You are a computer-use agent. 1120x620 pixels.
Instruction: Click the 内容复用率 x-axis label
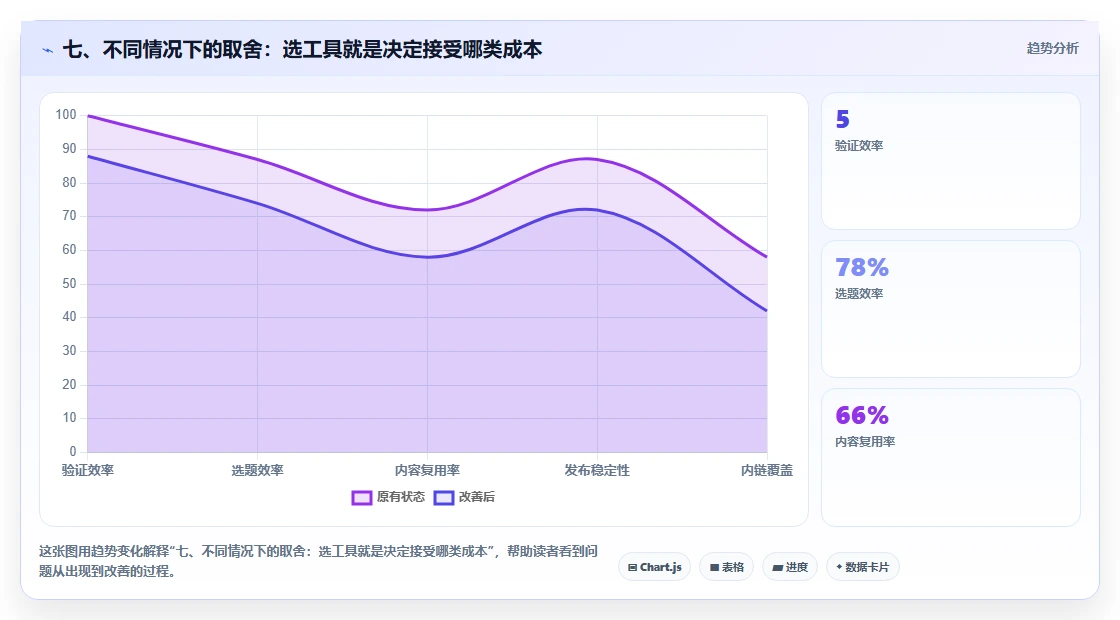[x=427, y=470]
